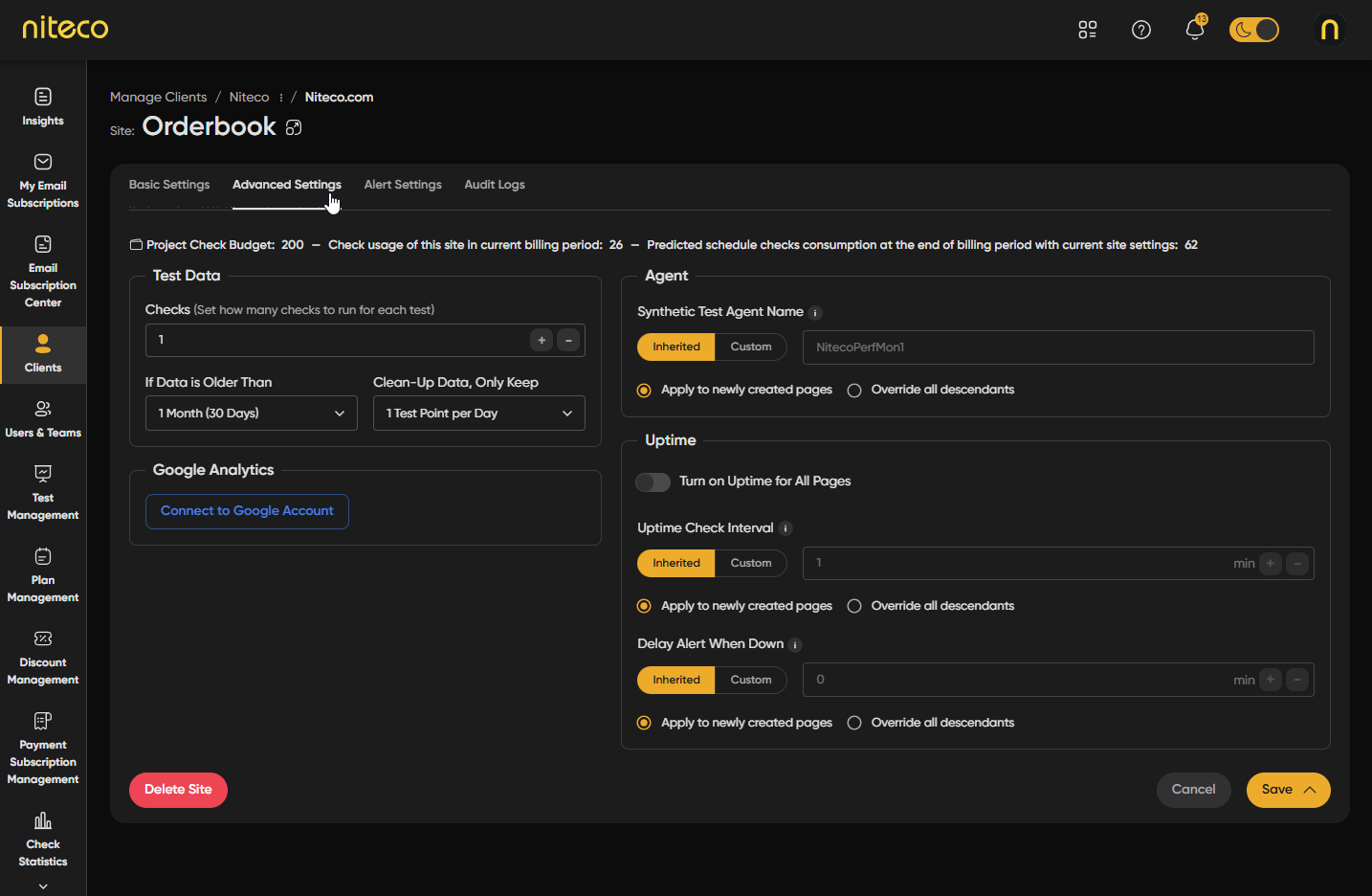Decrease Delay Alert value with minus
Screen dimensions: 1372x896
[1297, 680]
